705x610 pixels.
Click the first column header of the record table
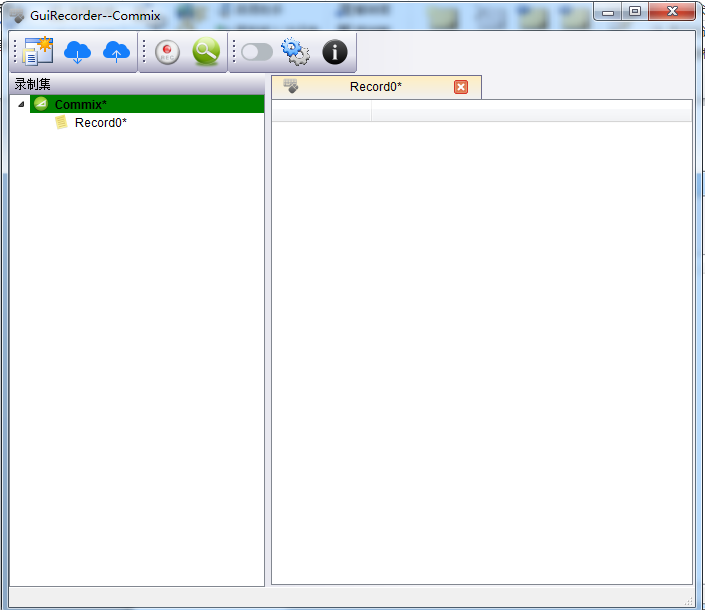321,111
